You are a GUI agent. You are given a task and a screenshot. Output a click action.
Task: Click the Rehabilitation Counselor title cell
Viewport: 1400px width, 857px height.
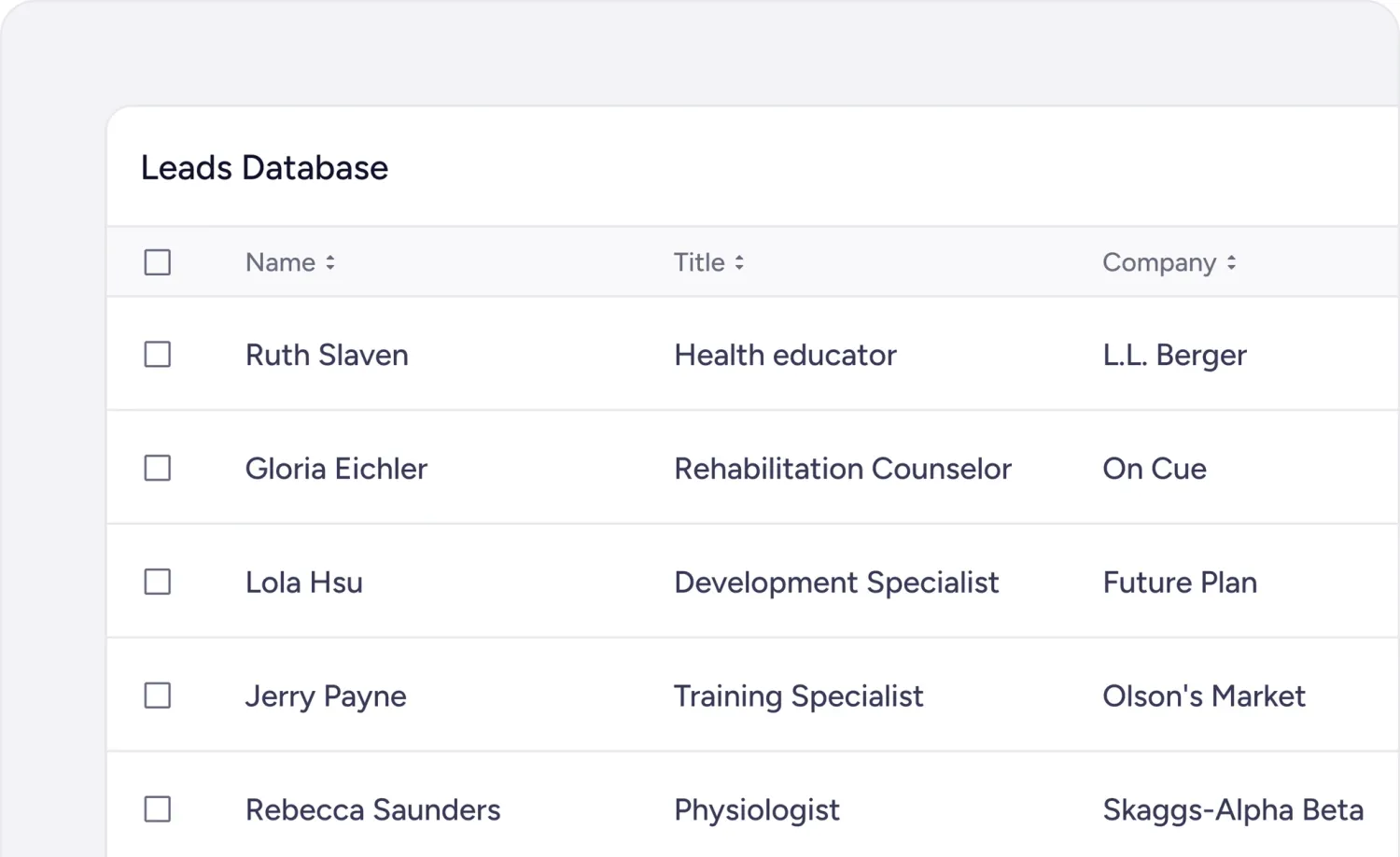[843, 469]
